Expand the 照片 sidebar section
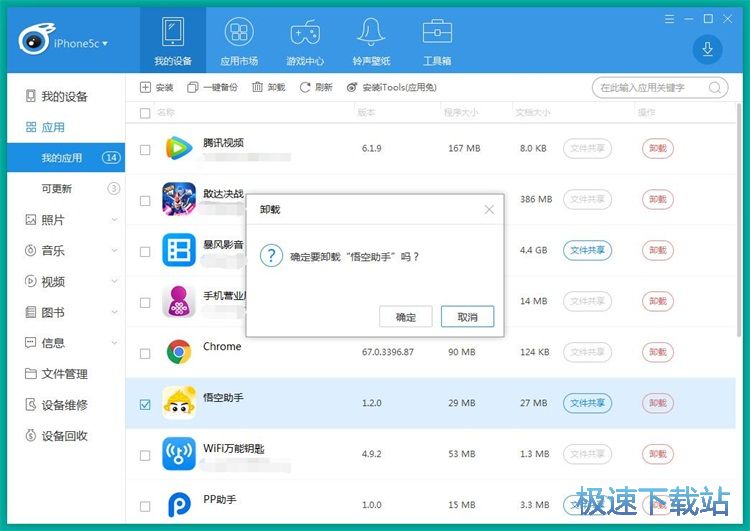The width and height of the screenshot is (750, 531). (x=114, y=220)
